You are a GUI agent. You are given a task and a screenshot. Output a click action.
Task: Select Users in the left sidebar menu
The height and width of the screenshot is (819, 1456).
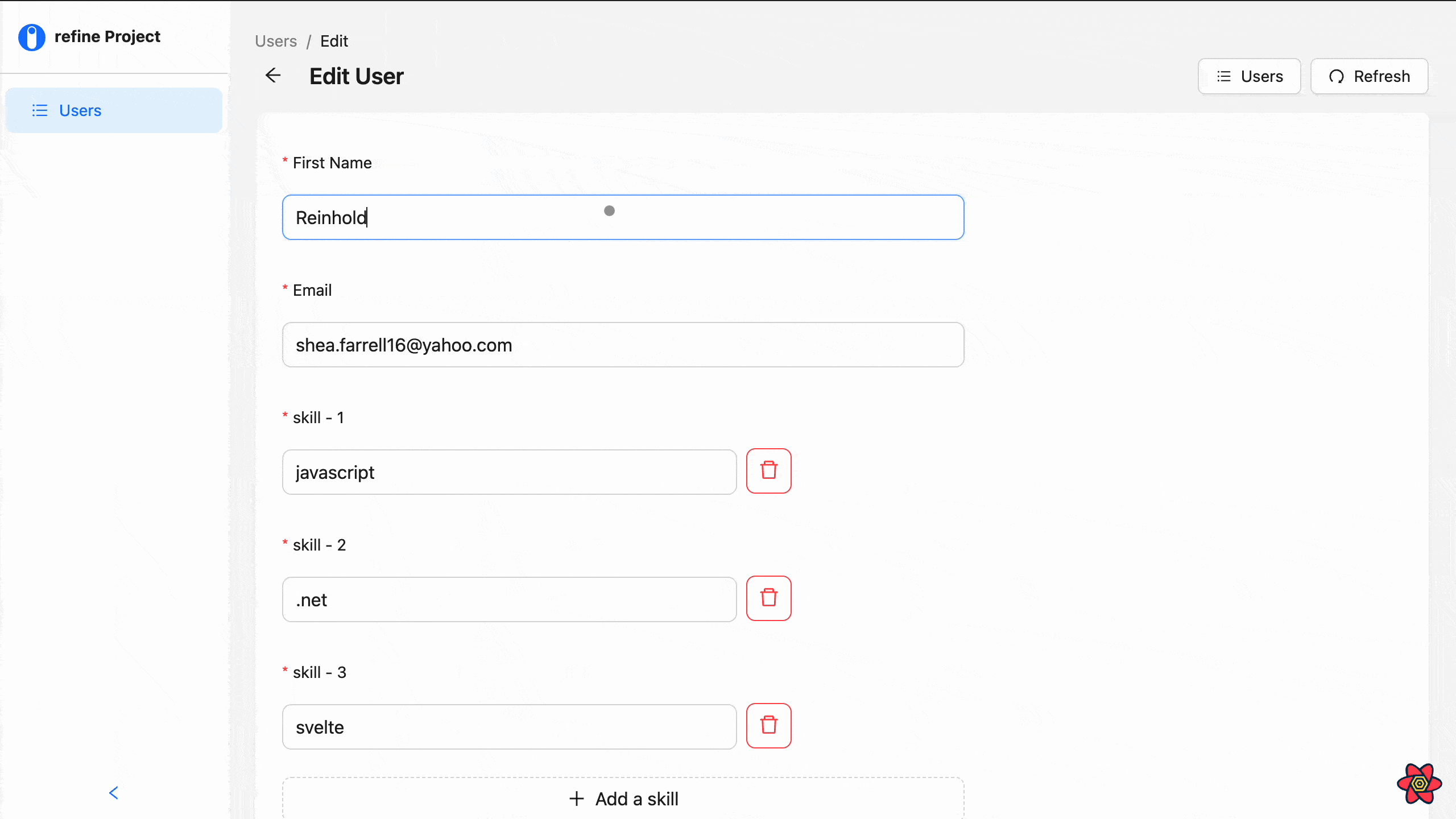(80, 110)
